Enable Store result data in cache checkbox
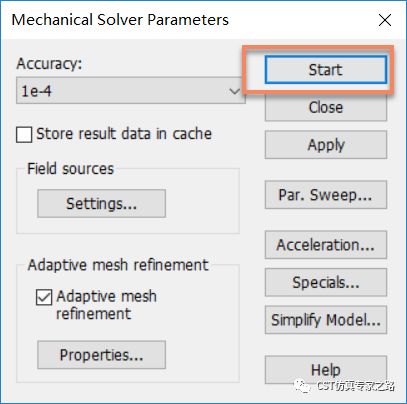407x404 pixels. pos(24,135)
